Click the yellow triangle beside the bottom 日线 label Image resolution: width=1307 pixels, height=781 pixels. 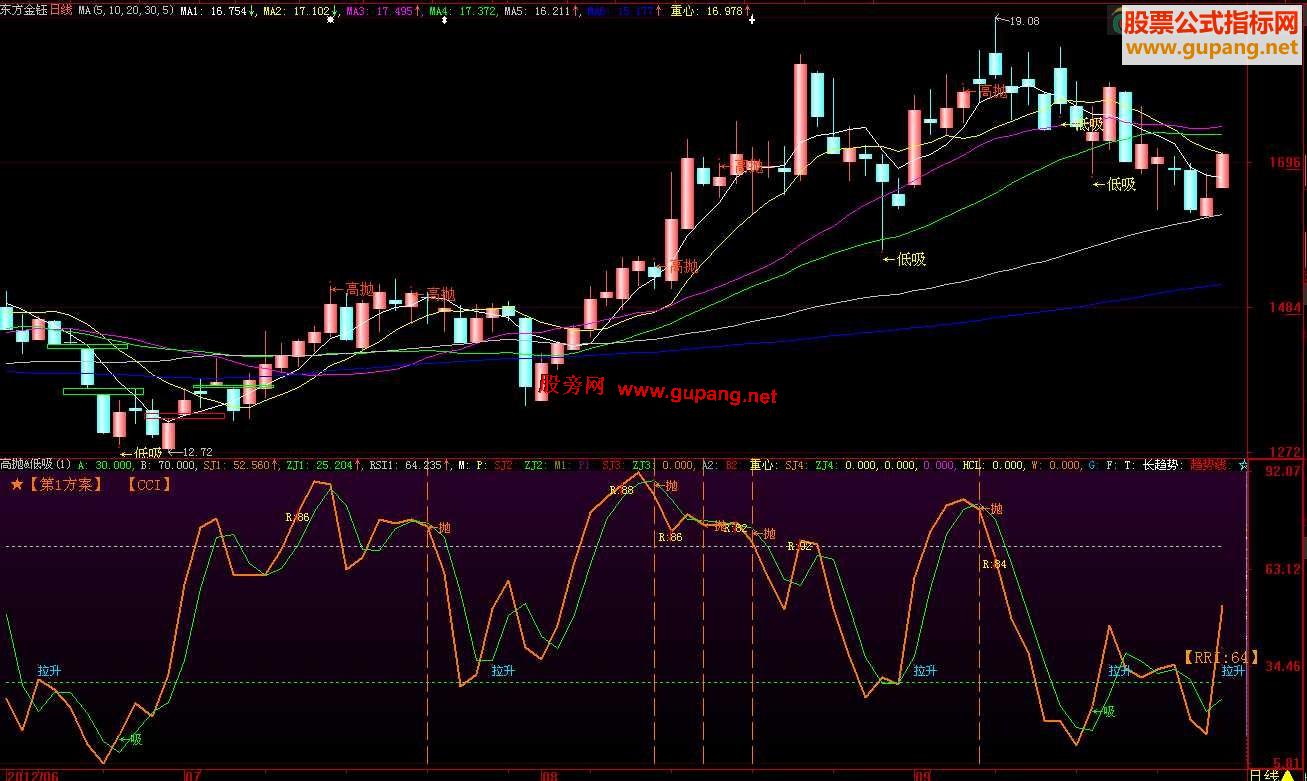coord(1286,774)
